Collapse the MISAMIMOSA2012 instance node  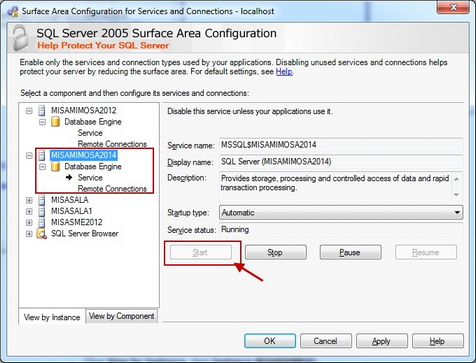click(29, 111)
